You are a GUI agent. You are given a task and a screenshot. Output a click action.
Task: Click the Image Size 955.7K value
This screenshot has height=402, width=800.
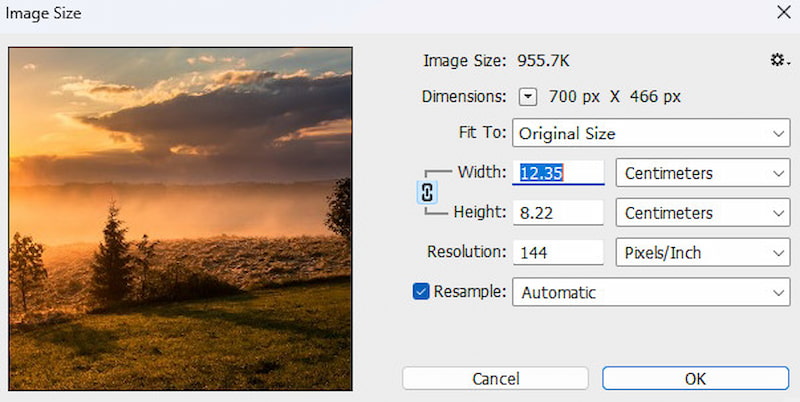(x=543, y=61)
